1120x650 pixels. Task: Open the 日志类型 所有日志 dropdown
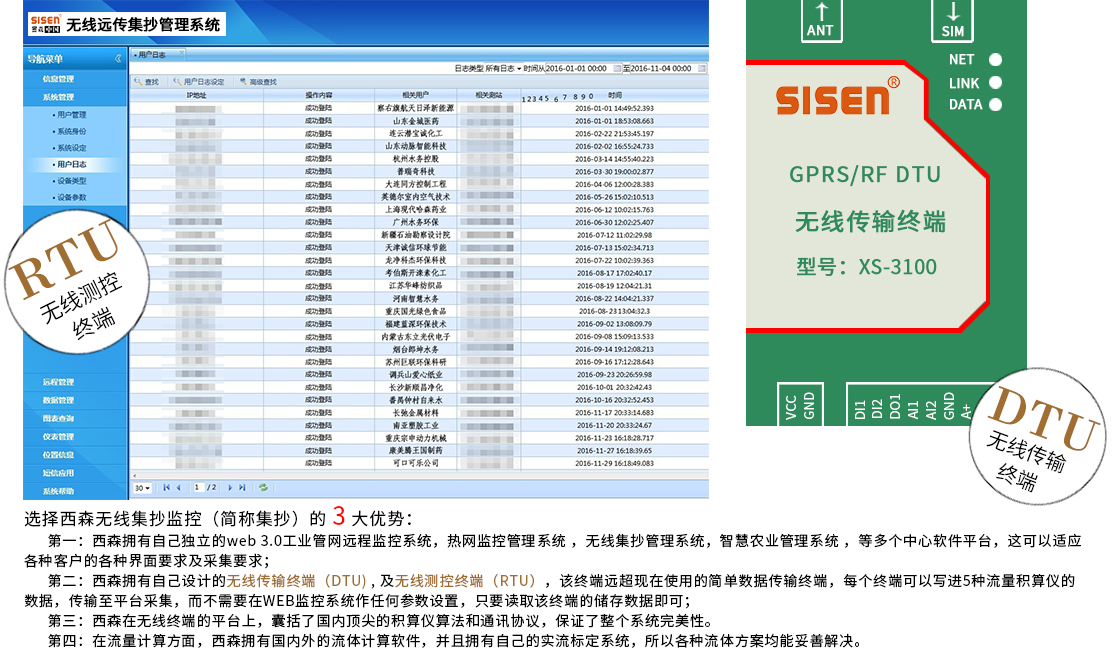click(519, 68)
